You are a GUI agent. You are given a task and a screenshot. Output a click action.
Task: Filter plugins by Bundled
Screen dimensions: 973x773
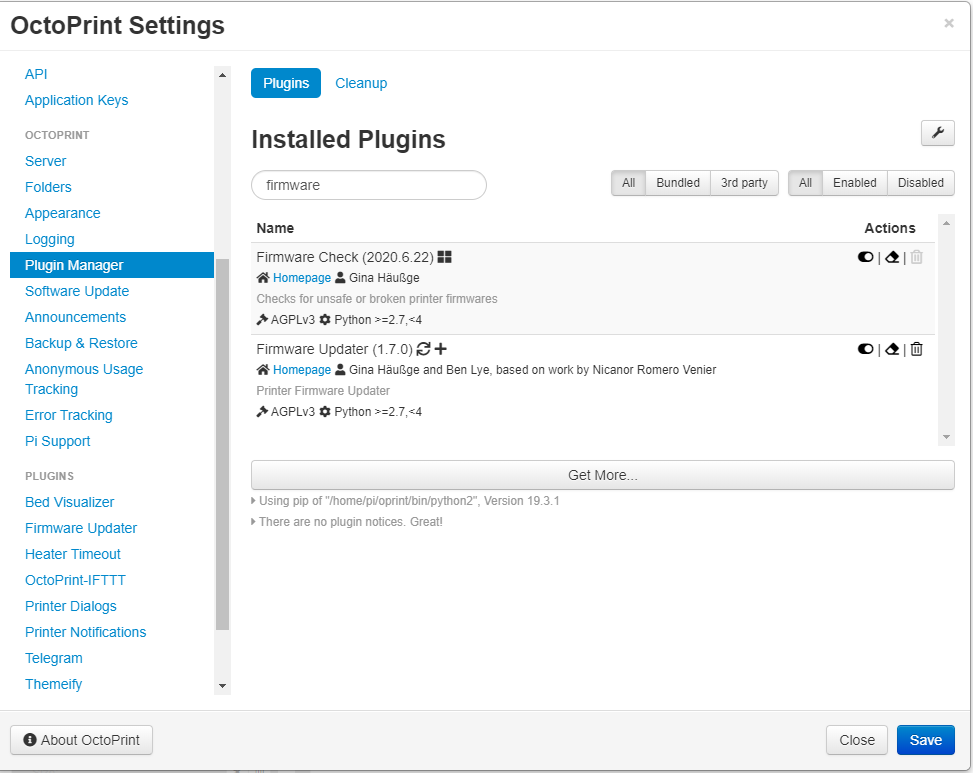(678, 183)
